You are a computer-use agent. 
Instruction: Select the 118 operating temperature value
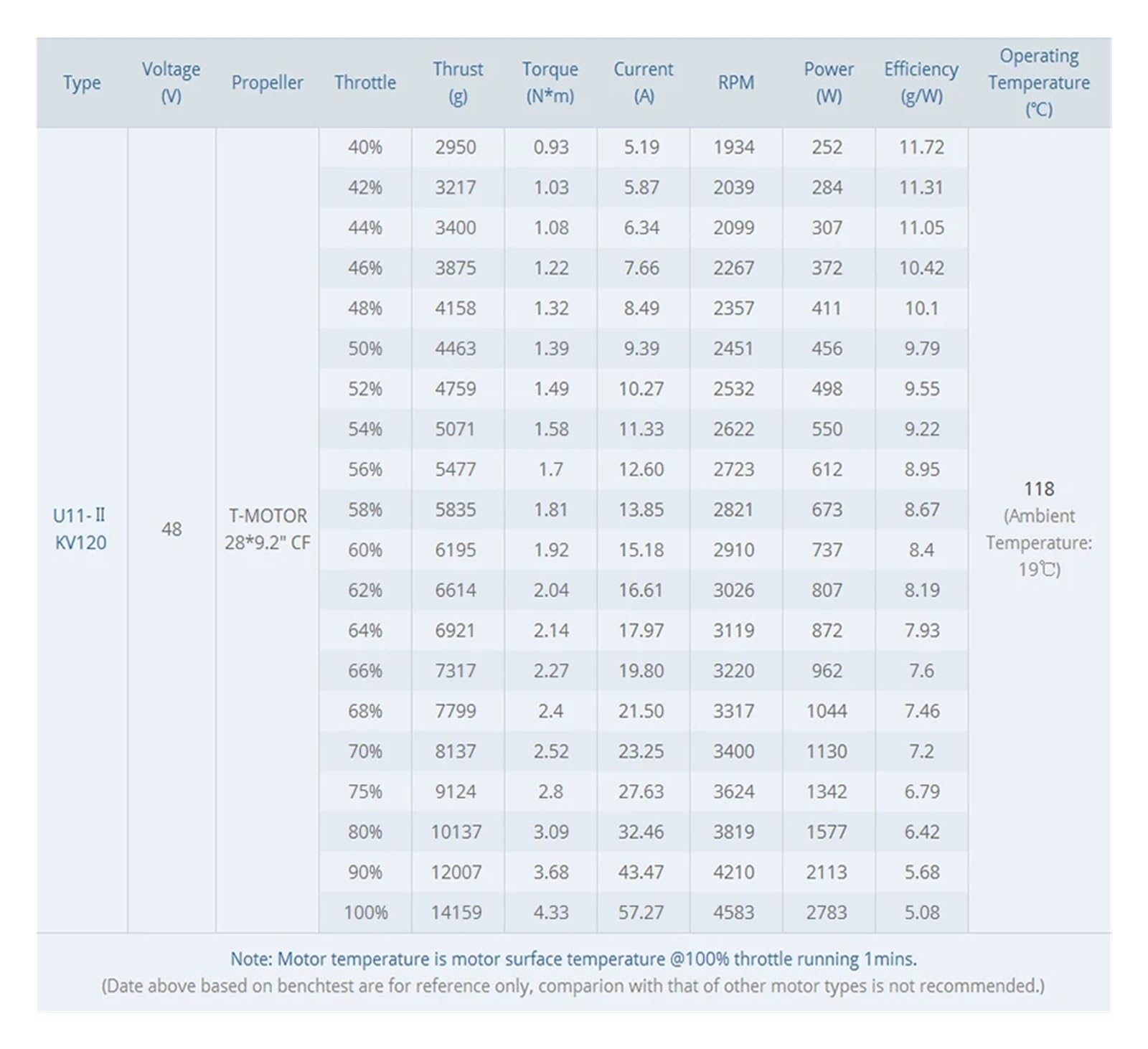[x=1039, y=489]
